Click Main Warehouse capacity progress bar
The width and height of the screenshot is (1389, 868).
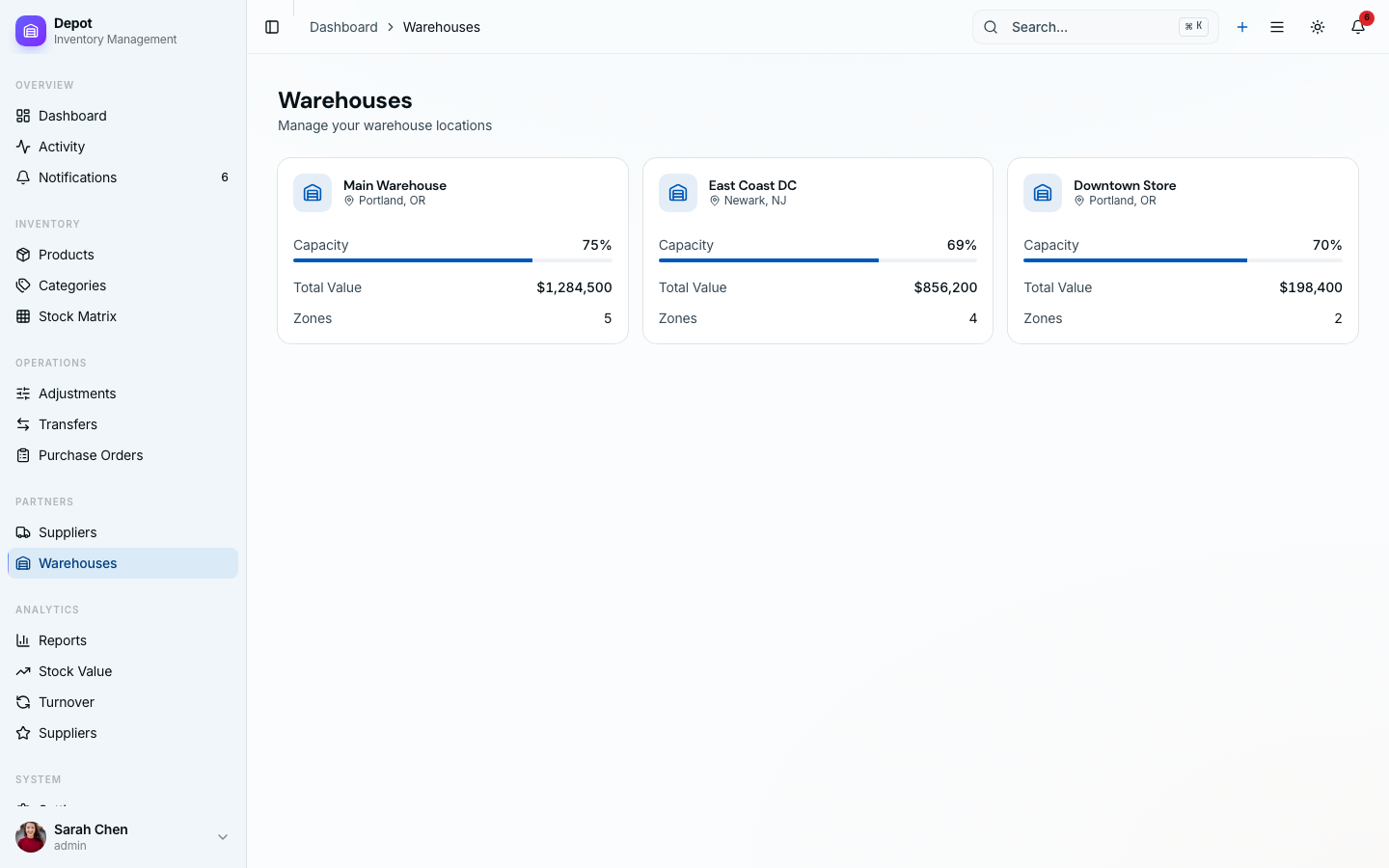point(452,260)
